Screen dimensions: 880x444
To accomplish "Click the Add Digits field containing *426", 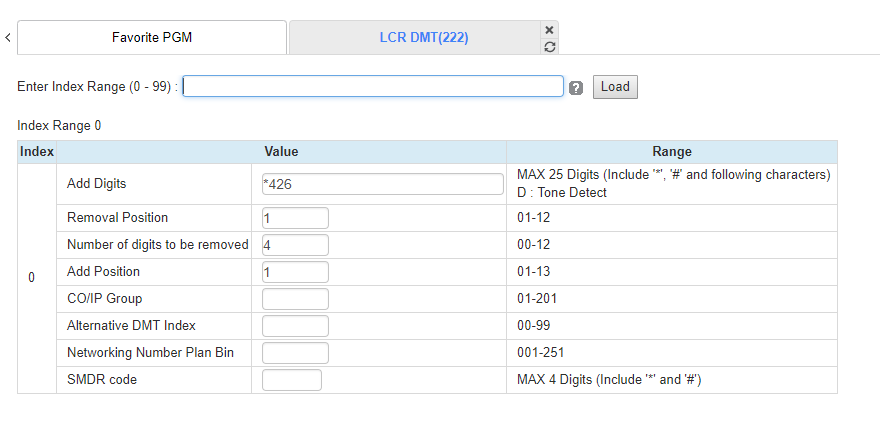I will tap(382, 184).
